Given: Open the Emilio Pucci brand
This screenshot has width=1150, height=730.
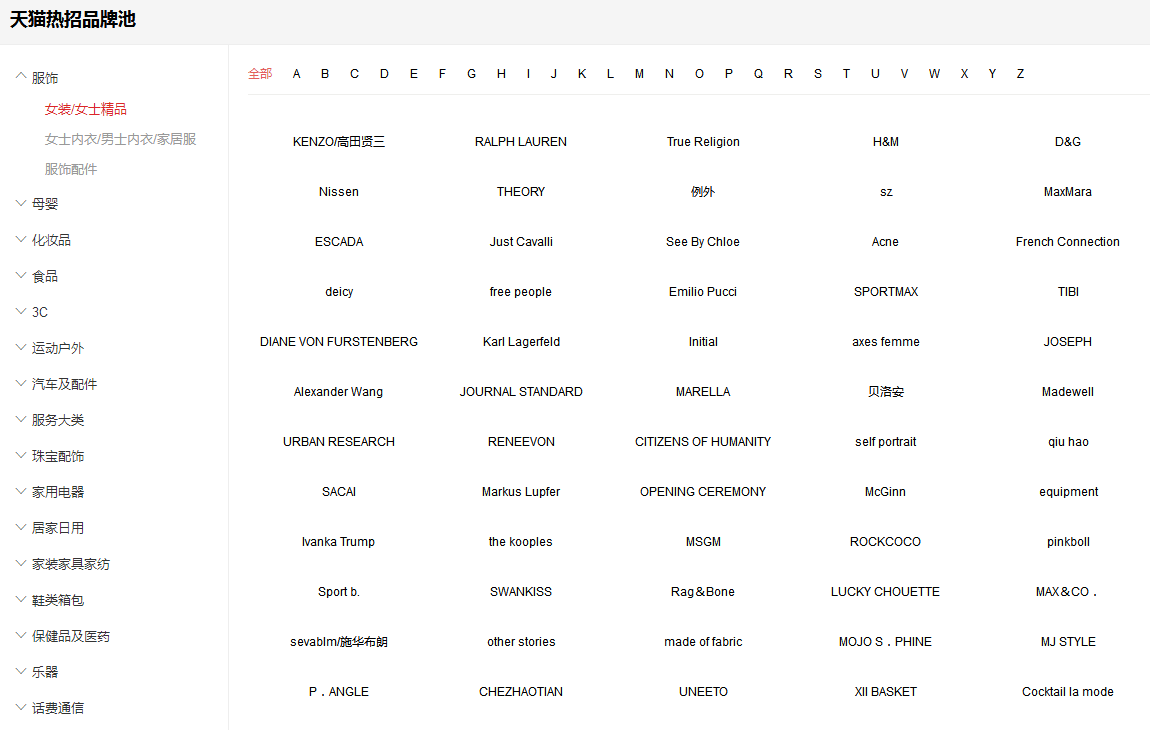Looking at the screenshot, I should (x=703, y=291).
